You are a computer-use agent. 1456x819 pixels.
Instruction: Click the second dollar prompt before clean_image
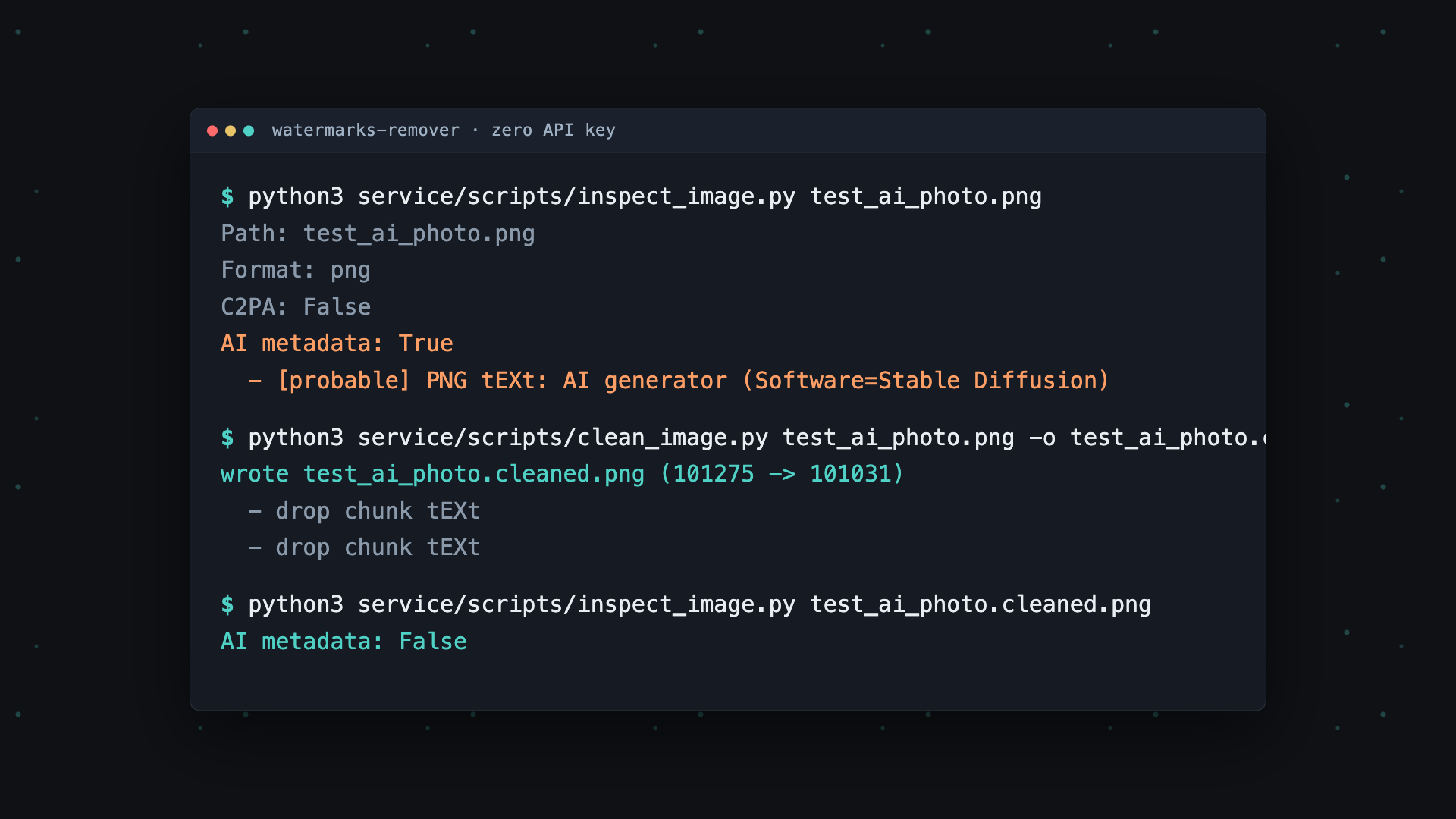pos(227,438)
